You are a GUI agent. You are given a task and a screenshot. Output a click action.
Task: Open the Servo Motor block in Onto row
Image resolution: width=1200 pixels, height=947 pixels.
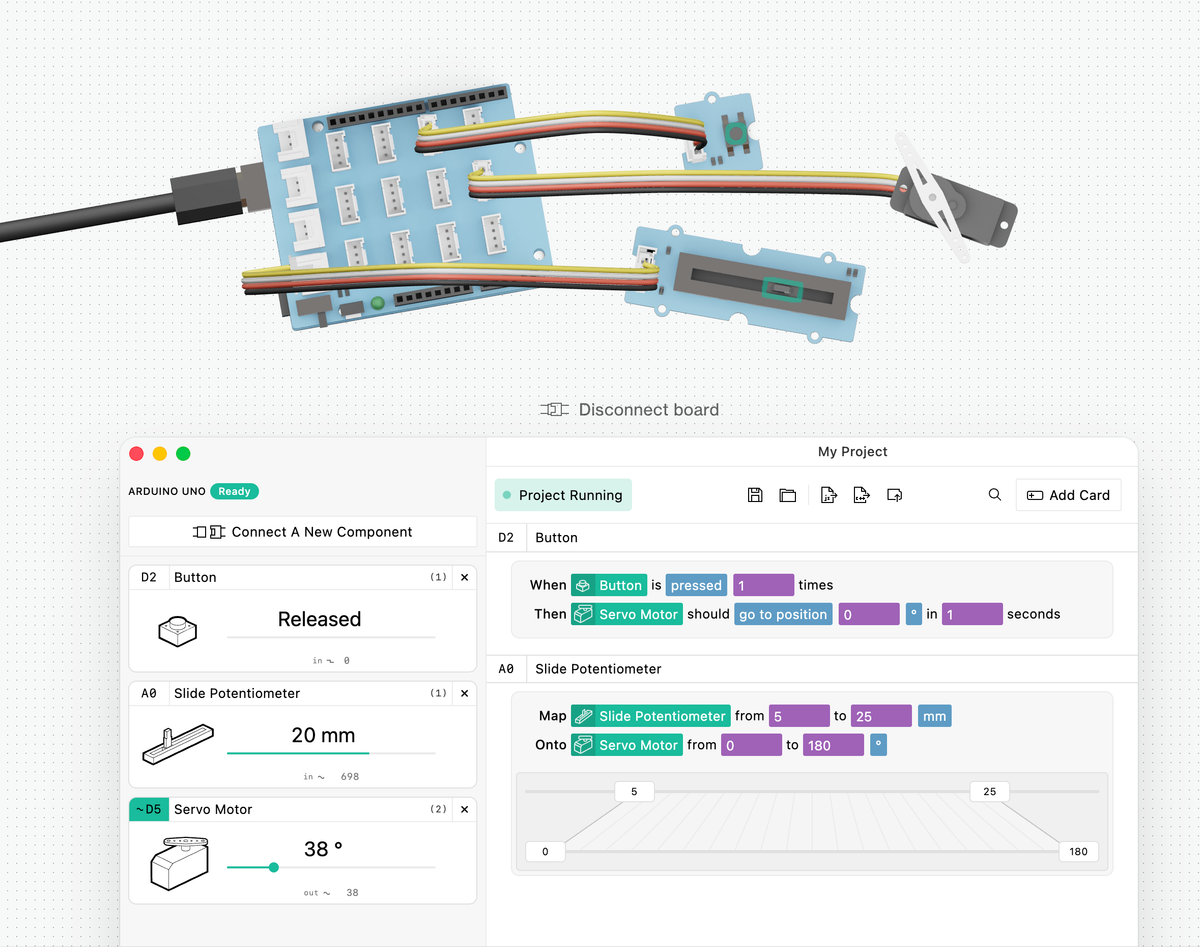point(627,745)
